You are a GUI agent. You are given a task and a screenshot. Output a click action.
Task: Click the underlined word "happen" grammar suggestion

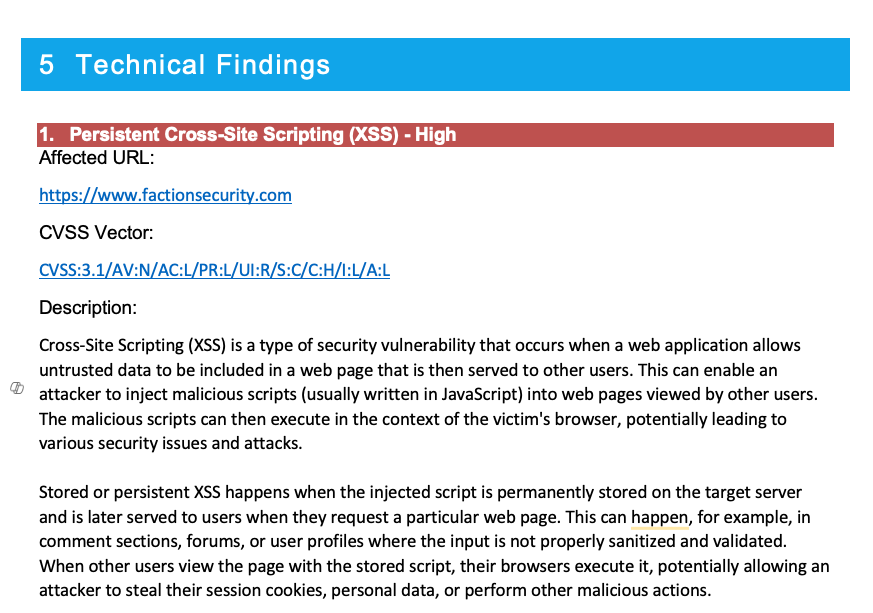660,518
